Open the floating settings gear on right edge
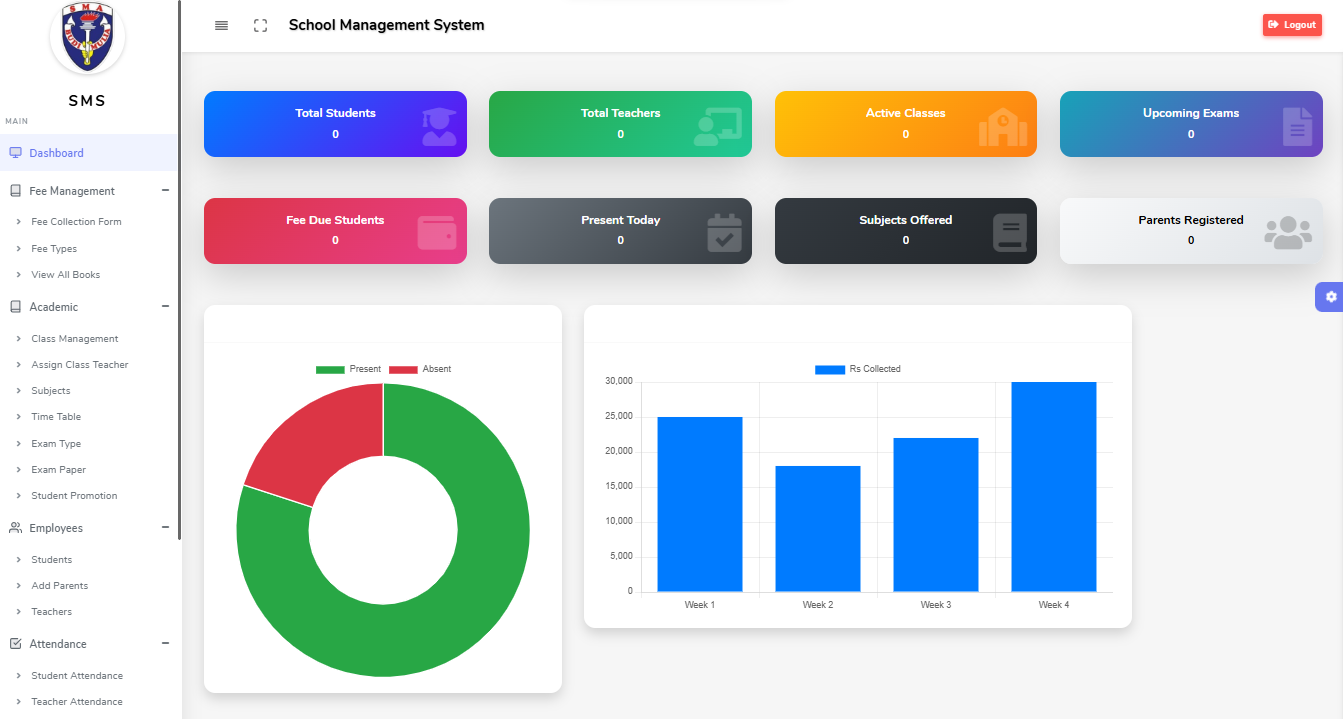This screenshot has height=719, width=1343. point(1330,297)
